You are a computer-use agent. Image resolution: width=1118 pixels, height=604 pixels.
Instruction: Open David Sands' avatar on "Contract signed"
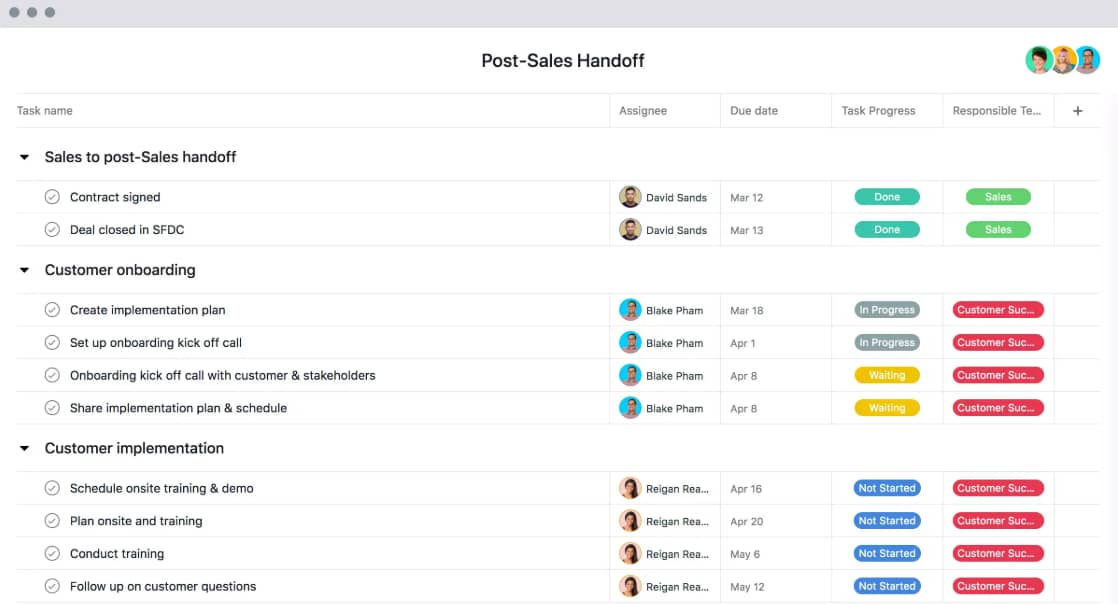tap(631, 197)
